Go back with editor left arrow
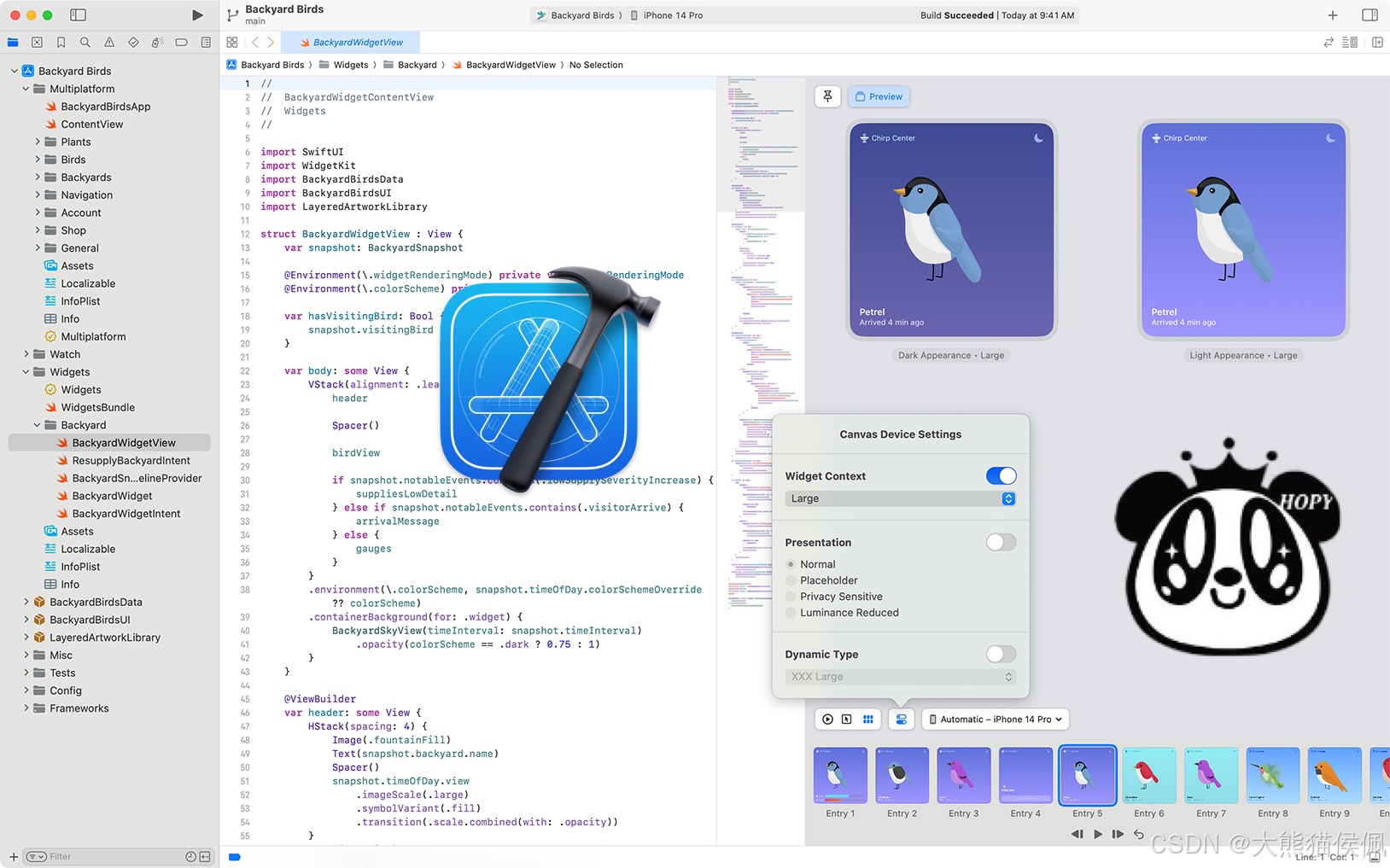 pyautogui.click(x=254, y=42)
